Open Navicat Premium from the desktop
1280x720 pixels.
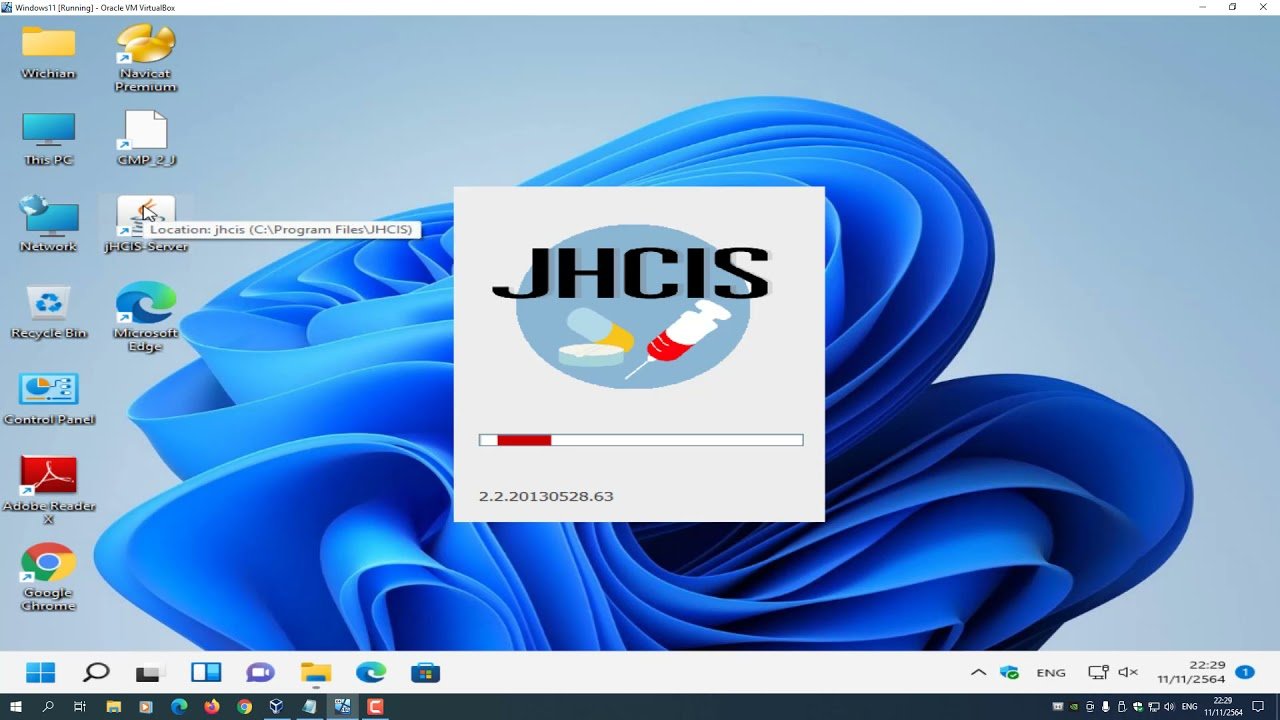point(145,45)
